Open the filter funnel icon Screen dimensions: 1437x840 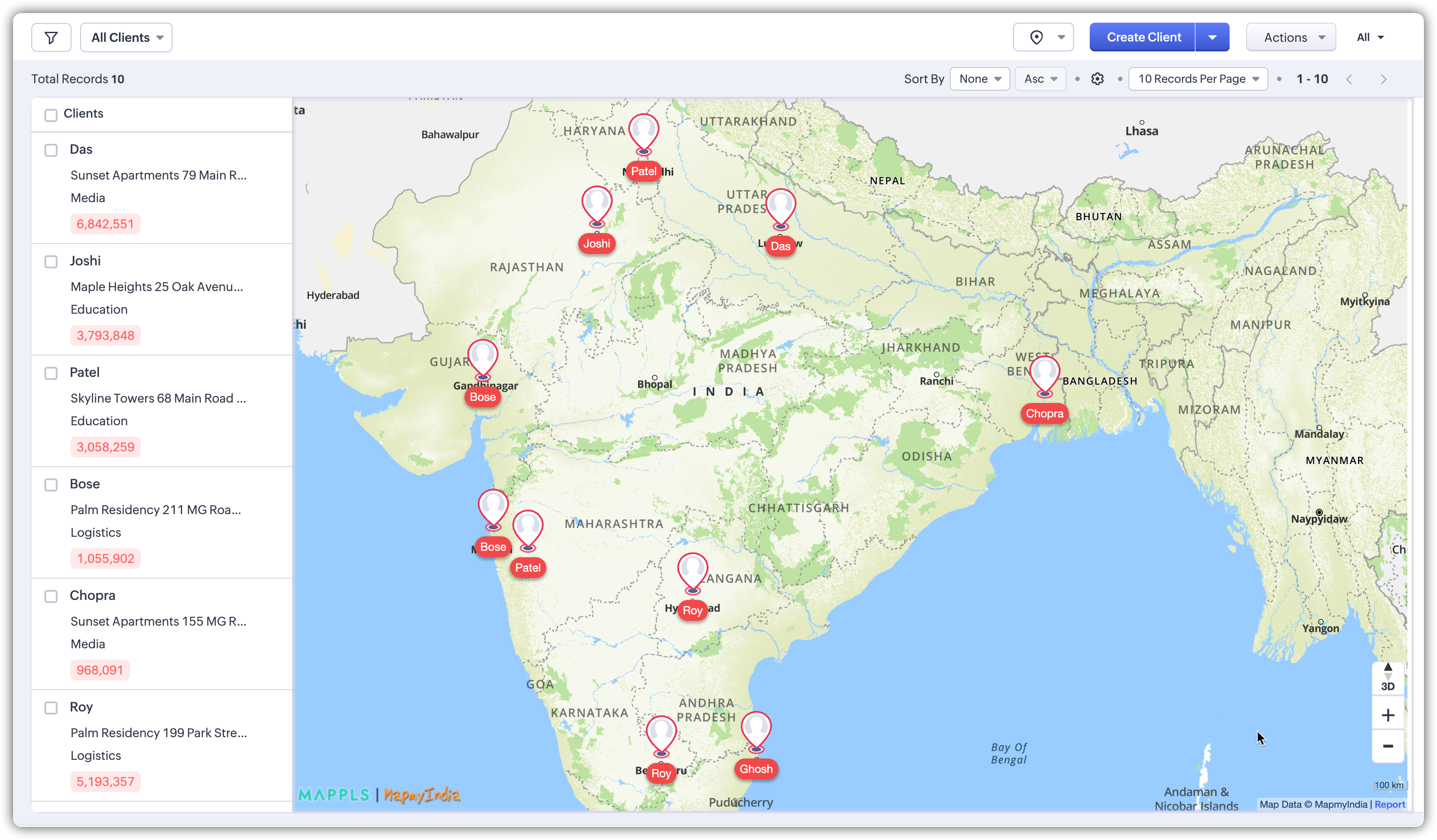pyautogui.click(x=51, y=37)
